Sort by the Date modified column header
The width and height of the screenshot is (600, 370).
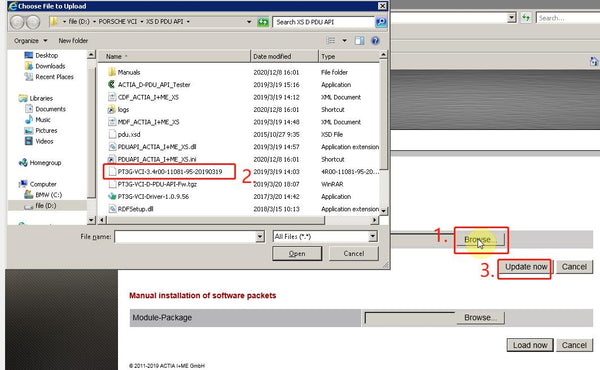point(284,56)
